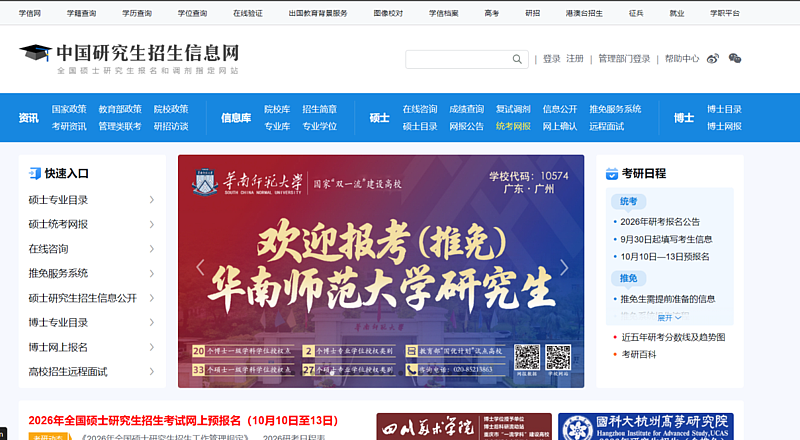Click inside the site search box
800x440 pixels.
click(x=458, y=60)
